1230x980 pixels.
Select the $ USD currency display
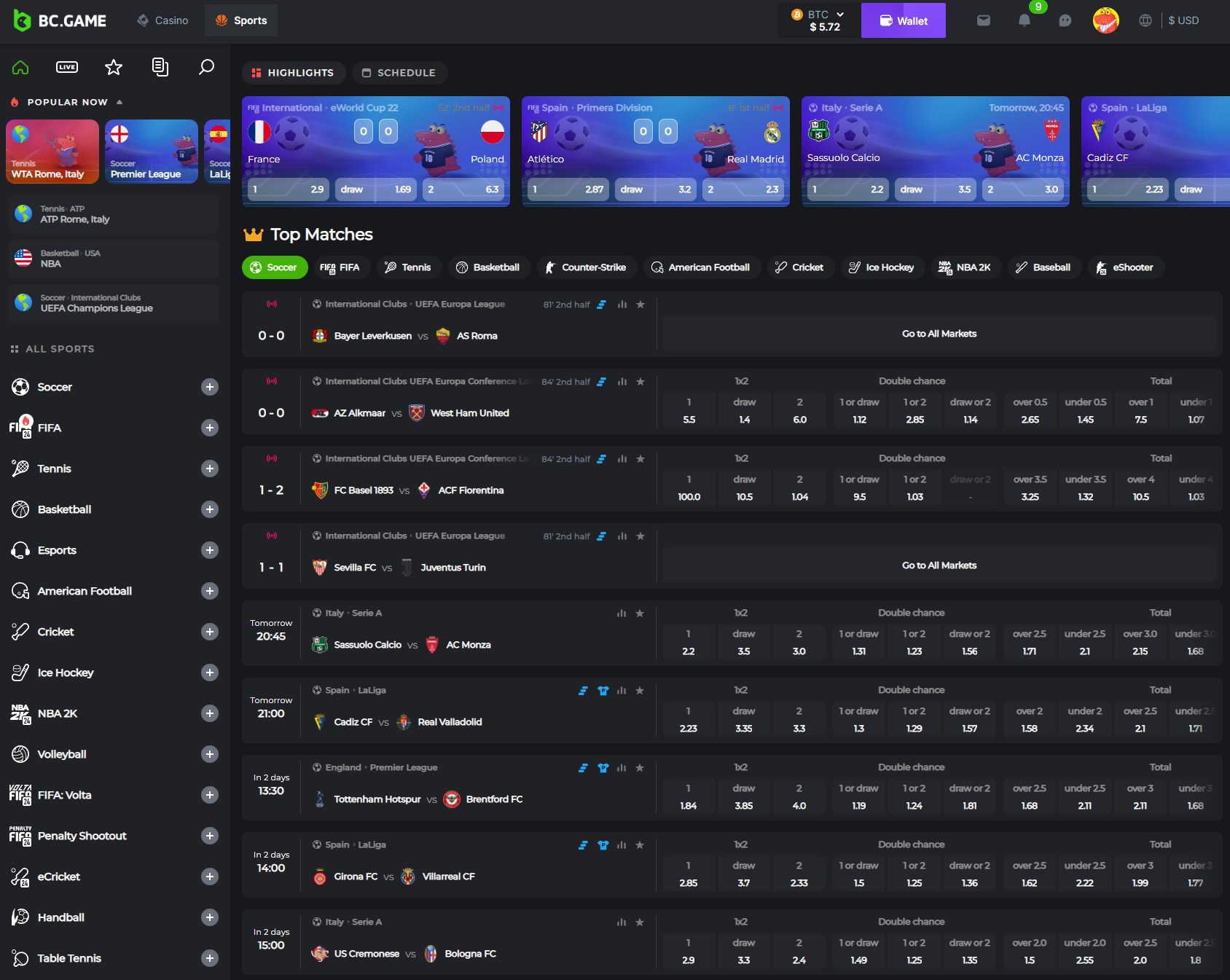click(1183, 20)
